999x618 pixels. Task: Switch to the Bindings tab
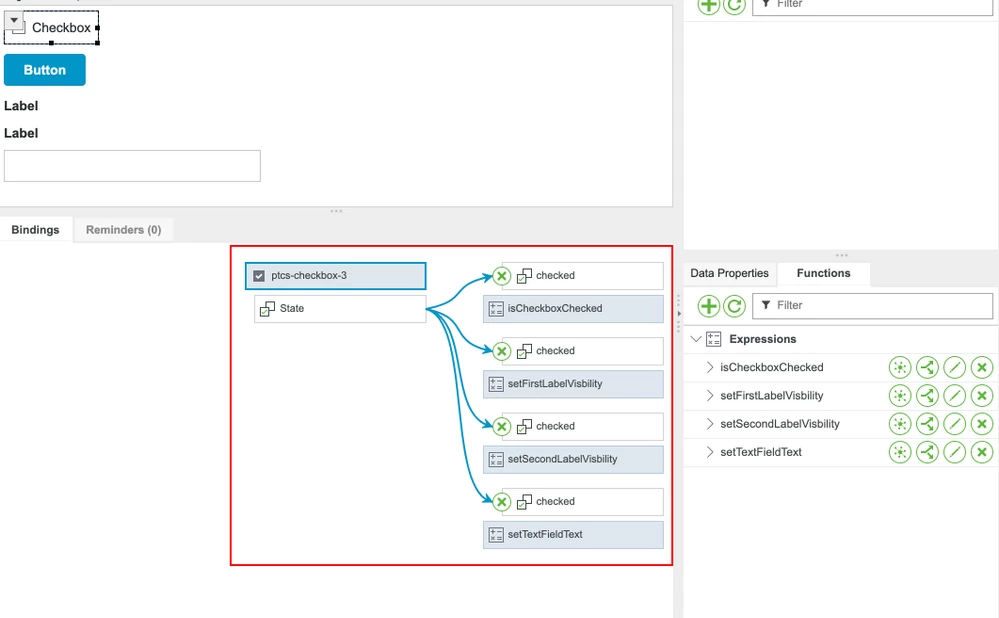pyautogui.click(x=35, y=230)
